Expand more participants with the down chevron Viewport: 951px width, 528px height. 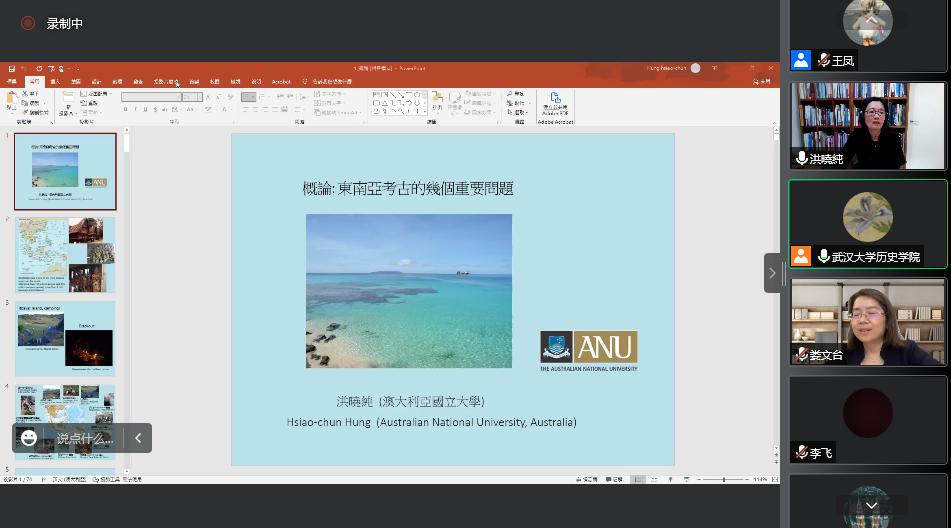(871, 506)
